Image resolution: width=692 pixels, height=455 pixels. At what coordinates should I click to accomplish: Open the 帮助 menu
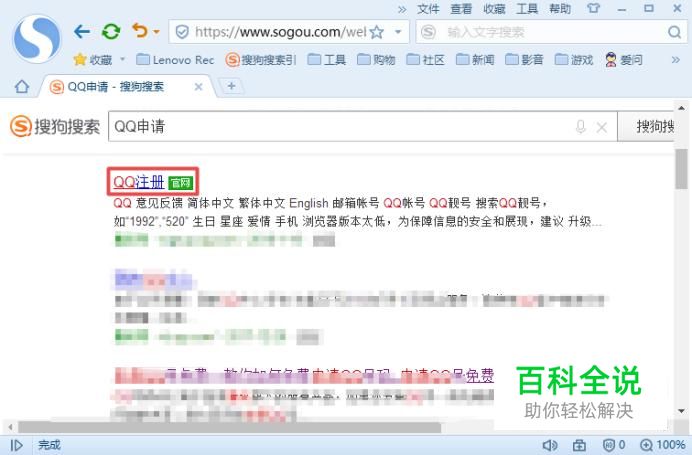[x=560, y=9]
